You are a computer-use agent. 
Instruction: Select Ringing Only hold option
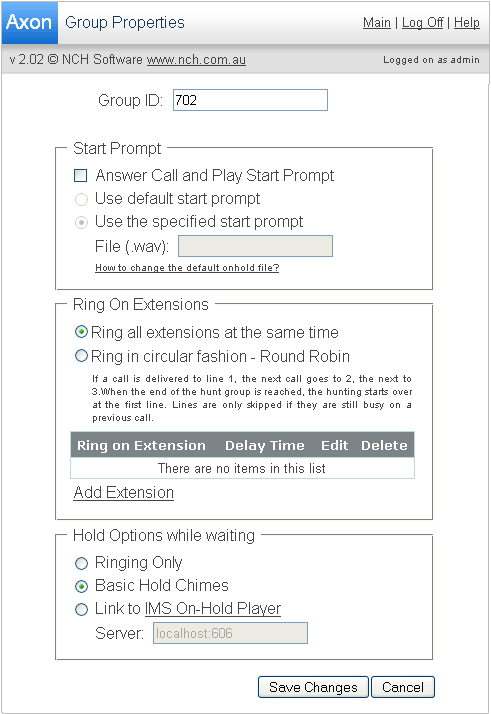coord(81,563)
